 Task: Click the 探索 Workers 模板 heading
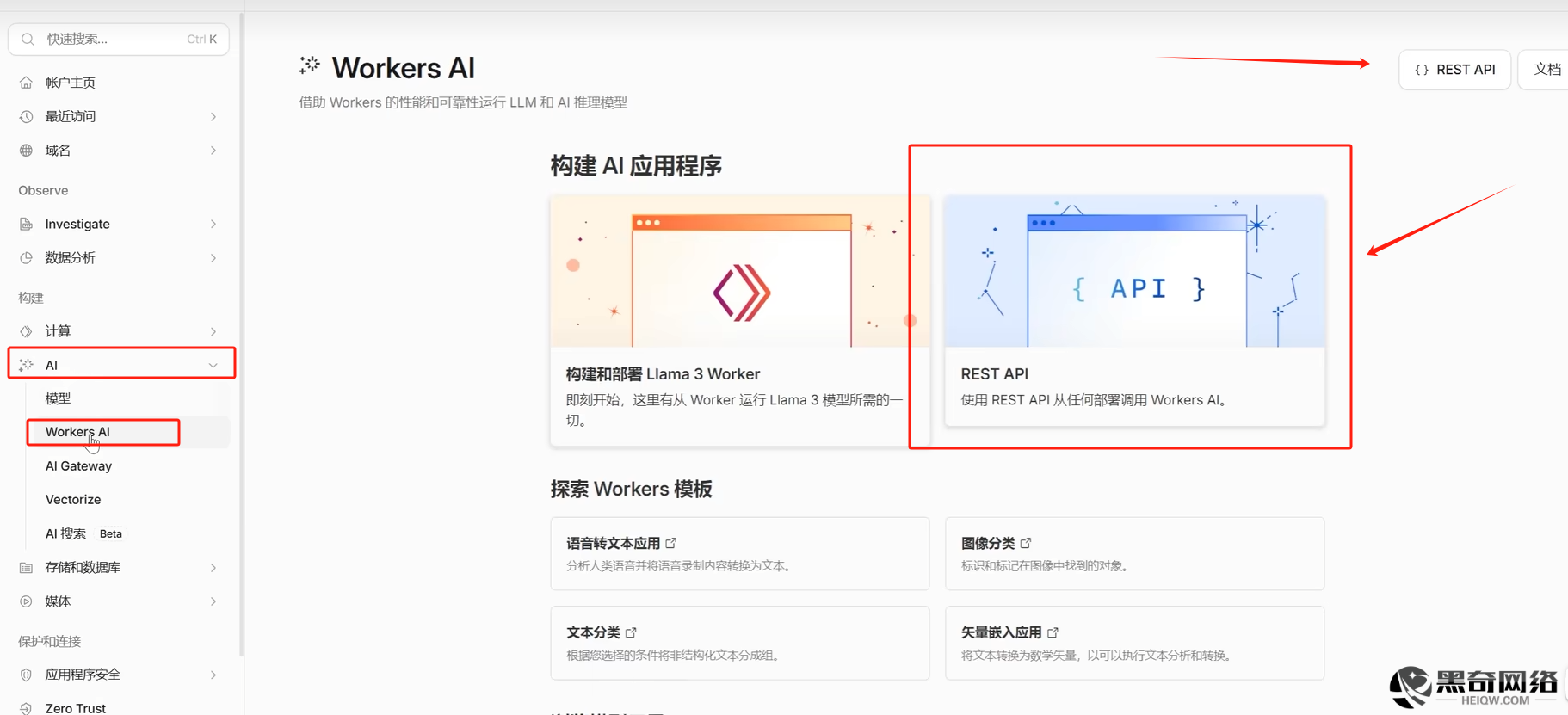pos(632,489)
